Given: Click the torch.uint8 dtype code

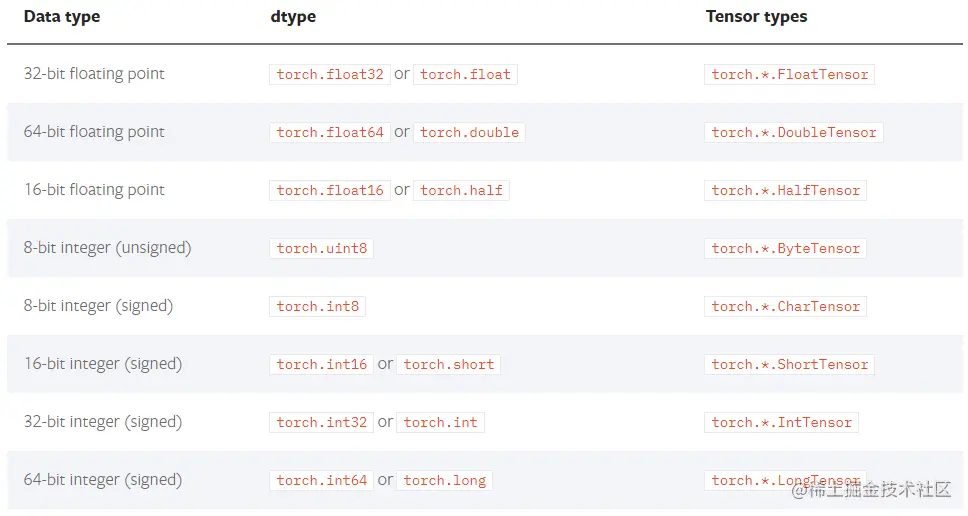Looking at the screenshot, I should (x=321, y=249).
